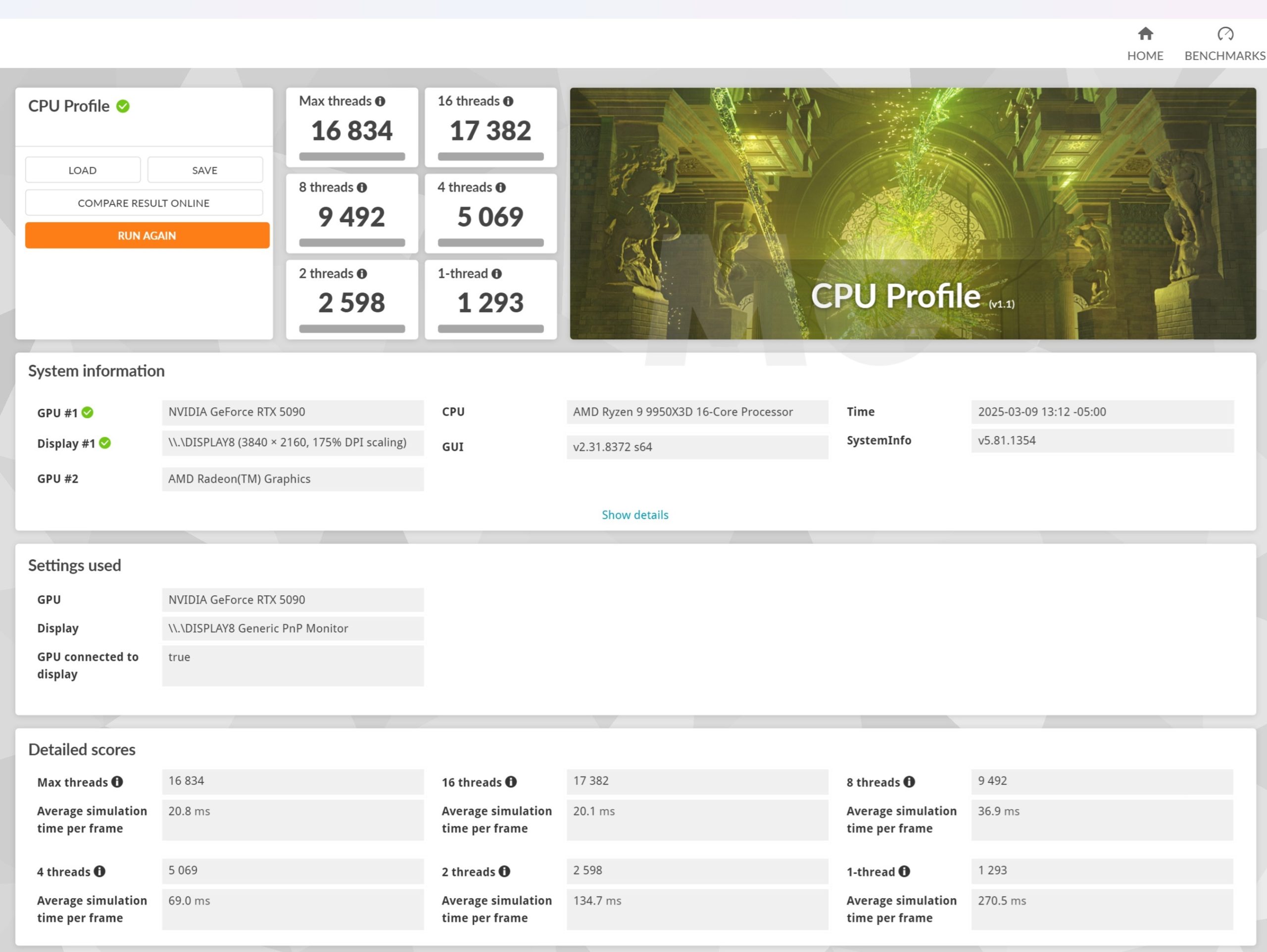Run the CPU Profile benchmark again

tap(146, 236)
